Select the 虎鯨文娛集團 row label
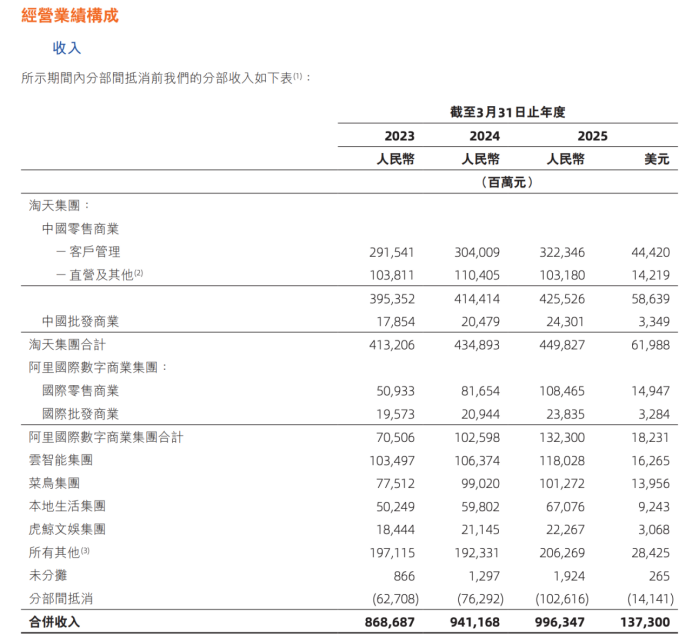 click(67, 529)
